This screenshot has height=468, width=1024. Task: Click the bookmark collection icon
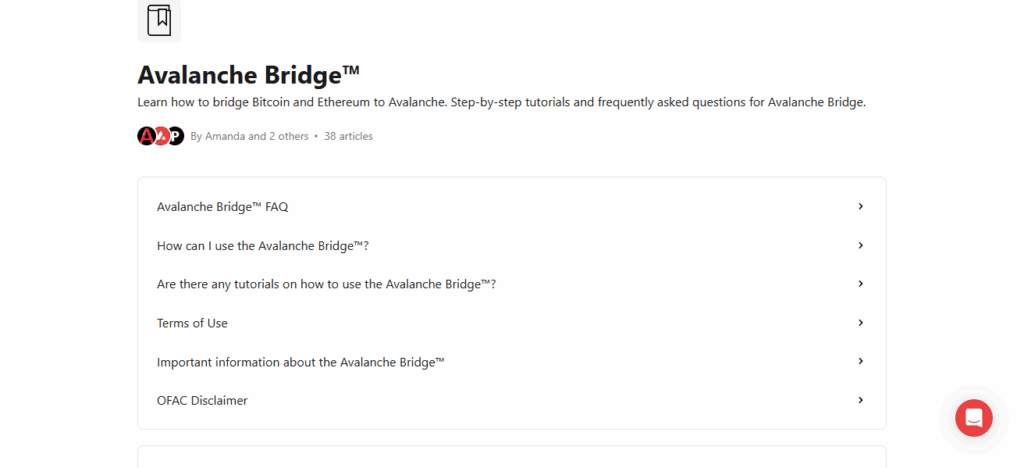click(x=159, y=20)
